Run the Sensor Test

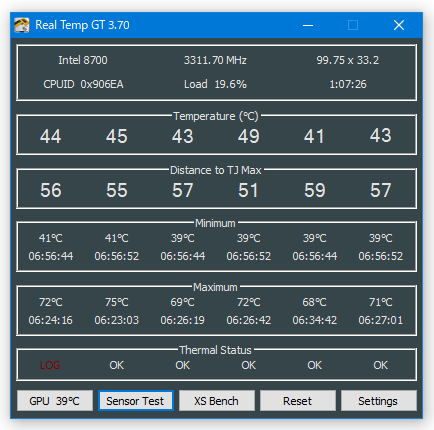click(x=136, y=401)
